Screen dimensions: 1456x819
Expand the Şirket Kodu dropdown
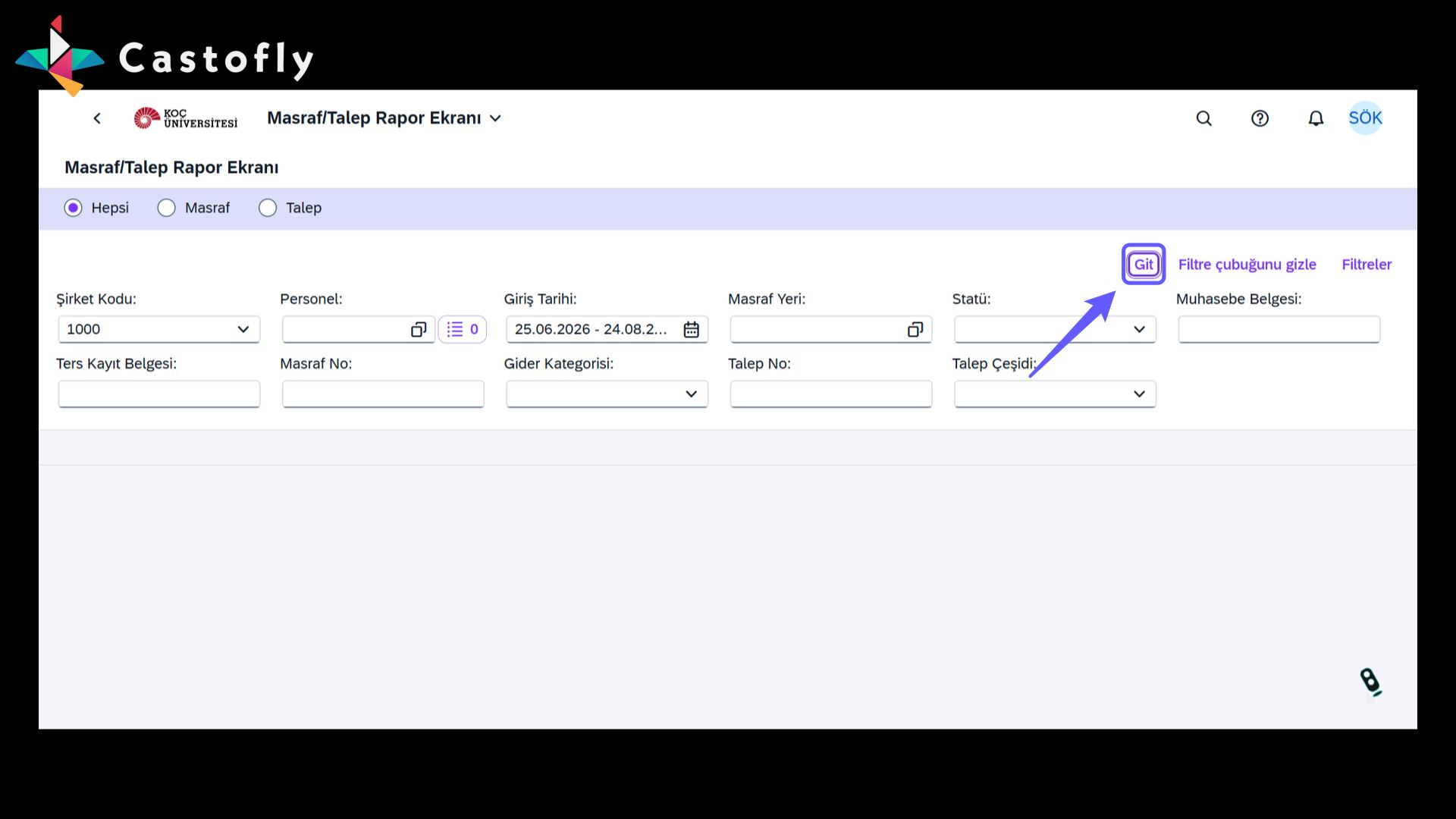[x=243, y=329]
